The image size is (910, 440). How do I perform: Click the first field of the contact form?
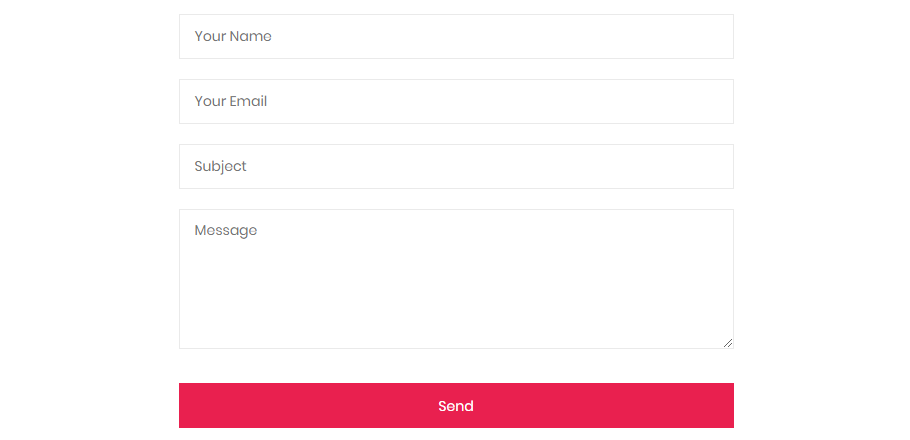(x=456, y=36)
